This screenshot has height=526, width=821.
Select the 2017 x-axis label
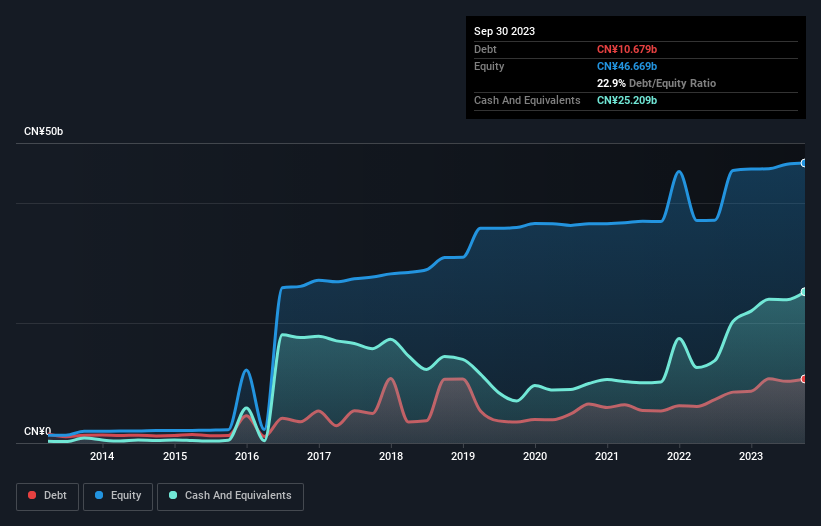click(x=319, y=456)
